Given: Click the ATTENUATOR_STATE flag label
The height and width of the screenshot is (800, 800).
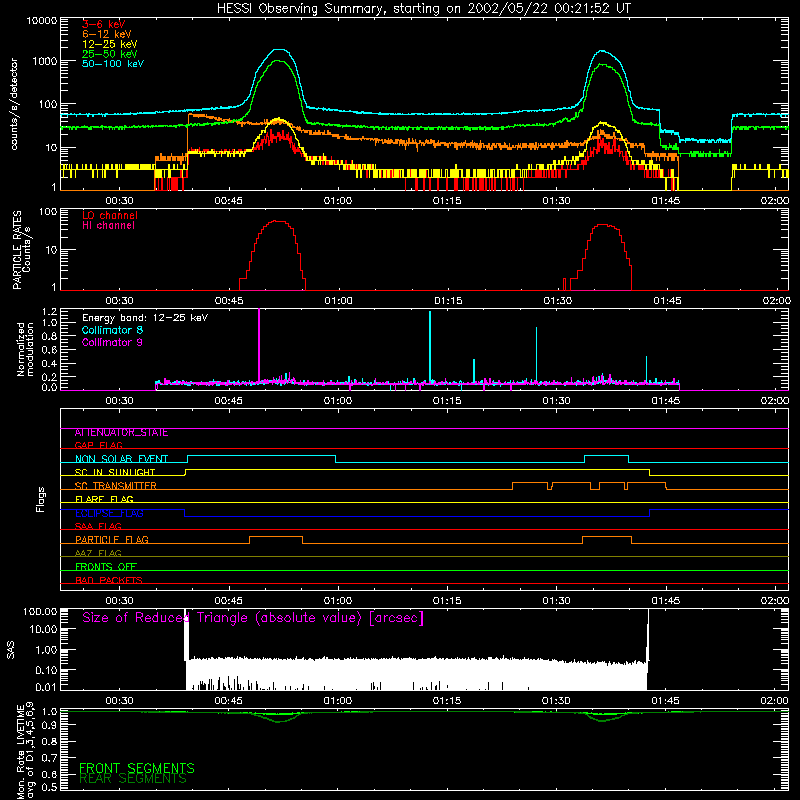Looking at the screenshot, I should tap(121, 433).
